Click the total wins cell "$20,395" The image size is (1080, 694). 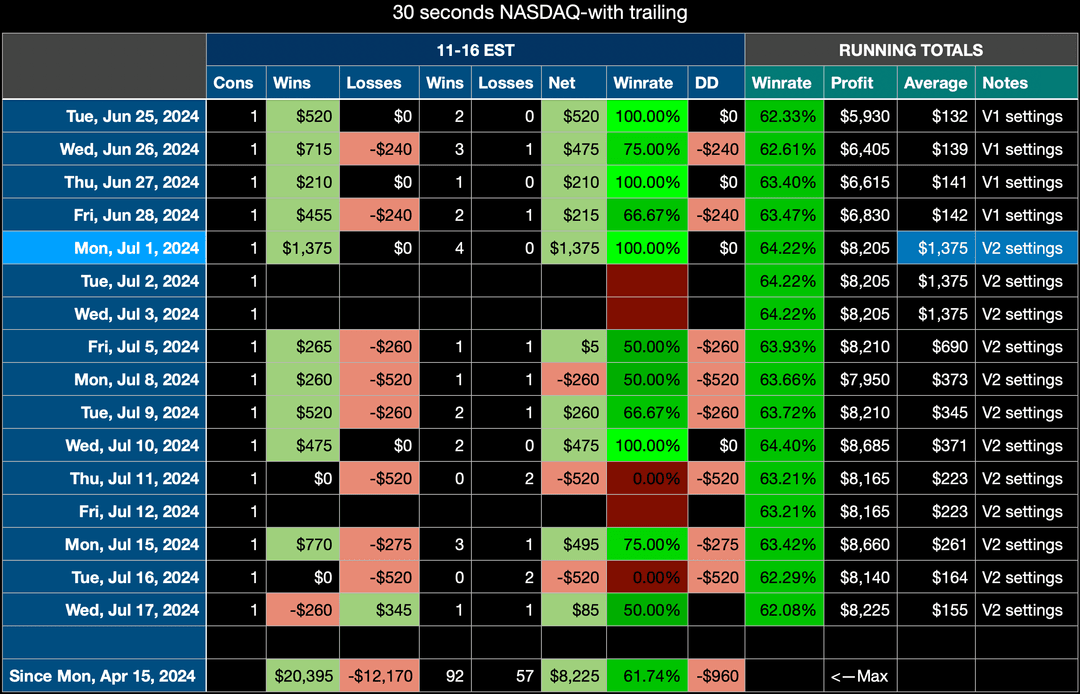tap(302, 676)
